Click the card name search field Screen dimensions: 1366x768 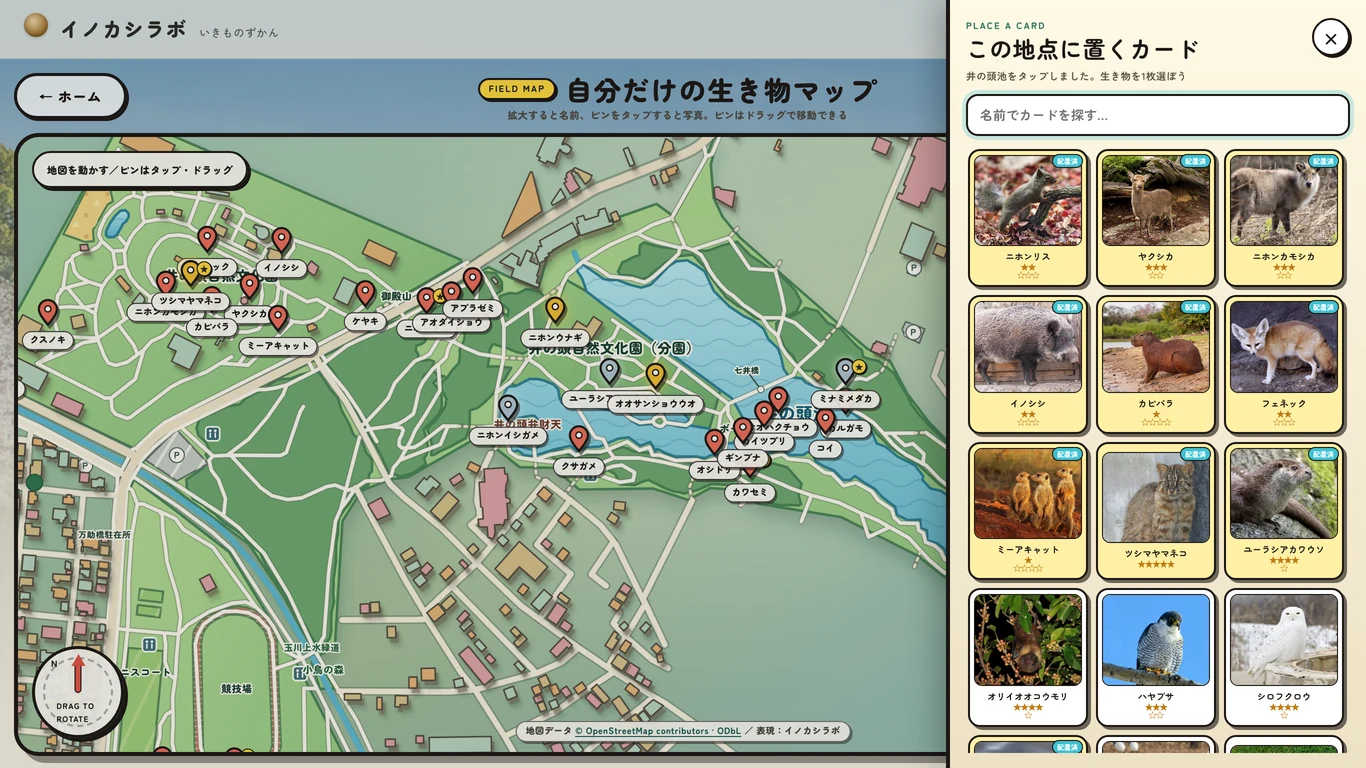coord(1158,115)
